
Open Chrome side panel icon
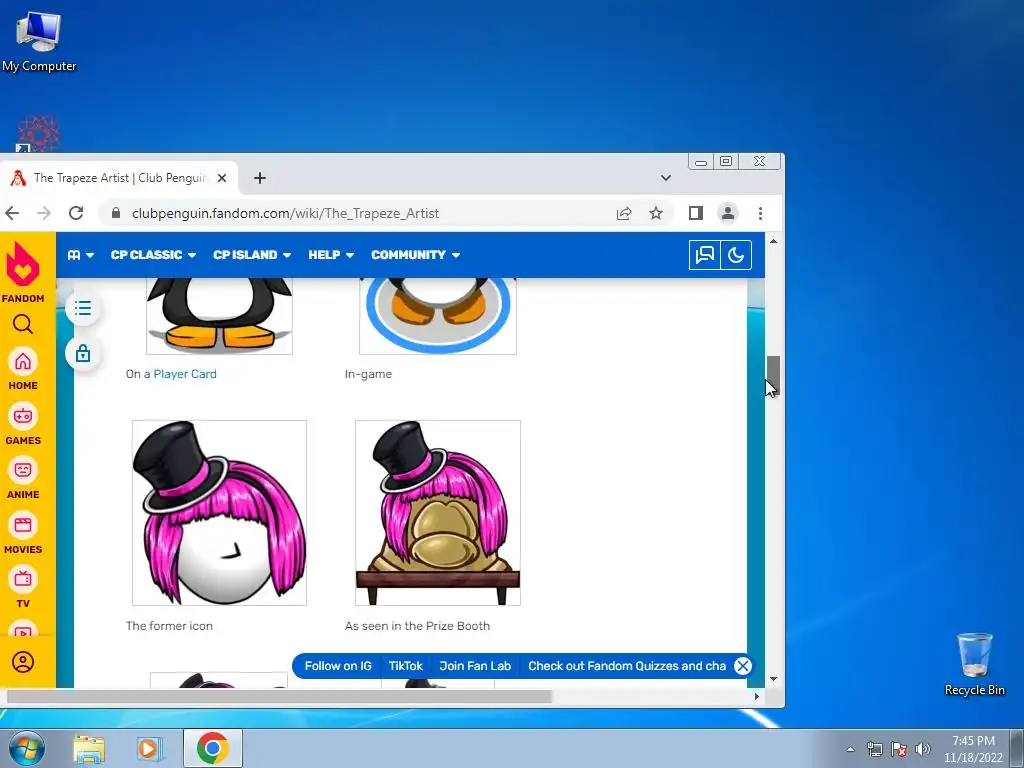pyautogui.click(x=696, y=213)
